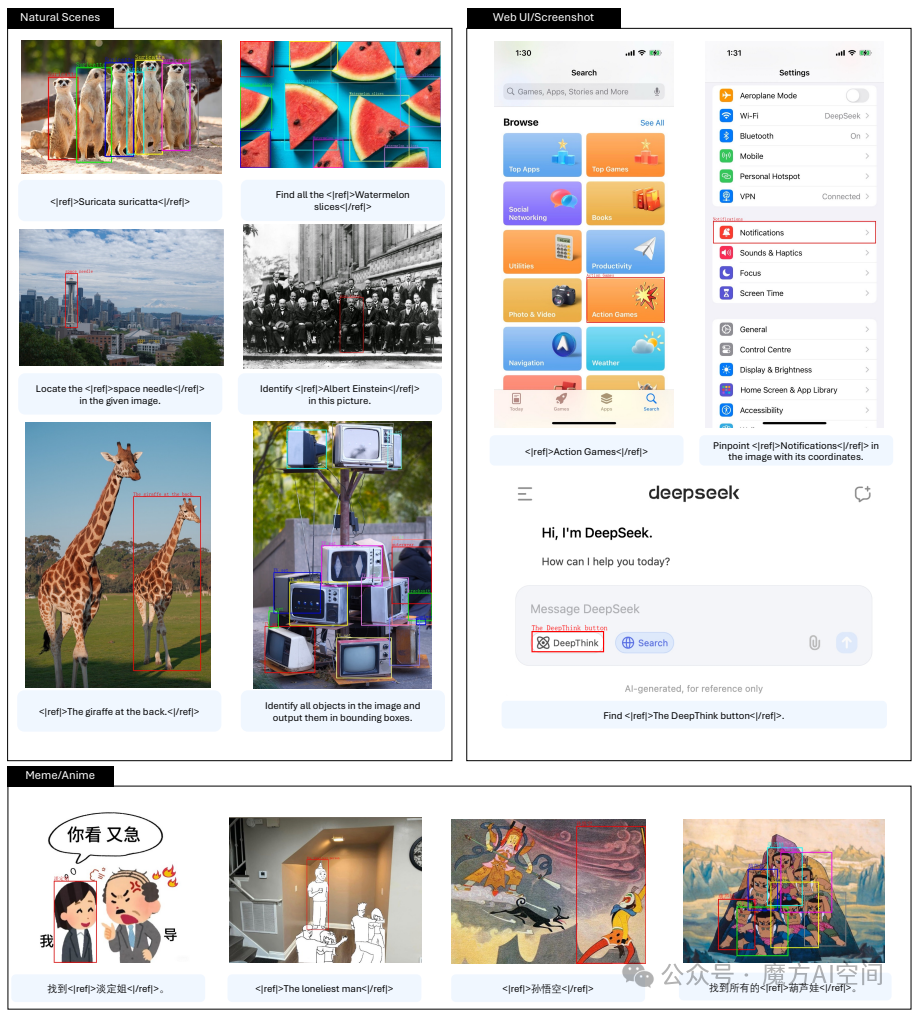Click the black-and-white Einstein group photo
Viewport: 912px width, 1010px height.
click(x=343, y=296)
